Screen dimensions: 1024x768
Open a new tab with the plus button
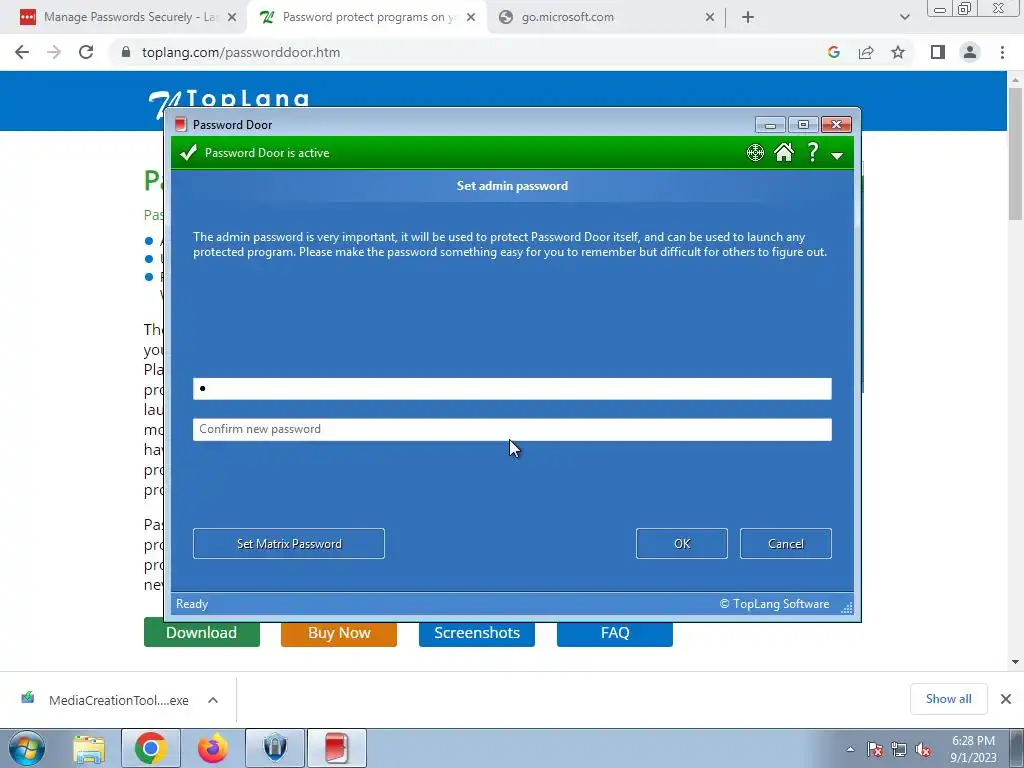point(748,18)
